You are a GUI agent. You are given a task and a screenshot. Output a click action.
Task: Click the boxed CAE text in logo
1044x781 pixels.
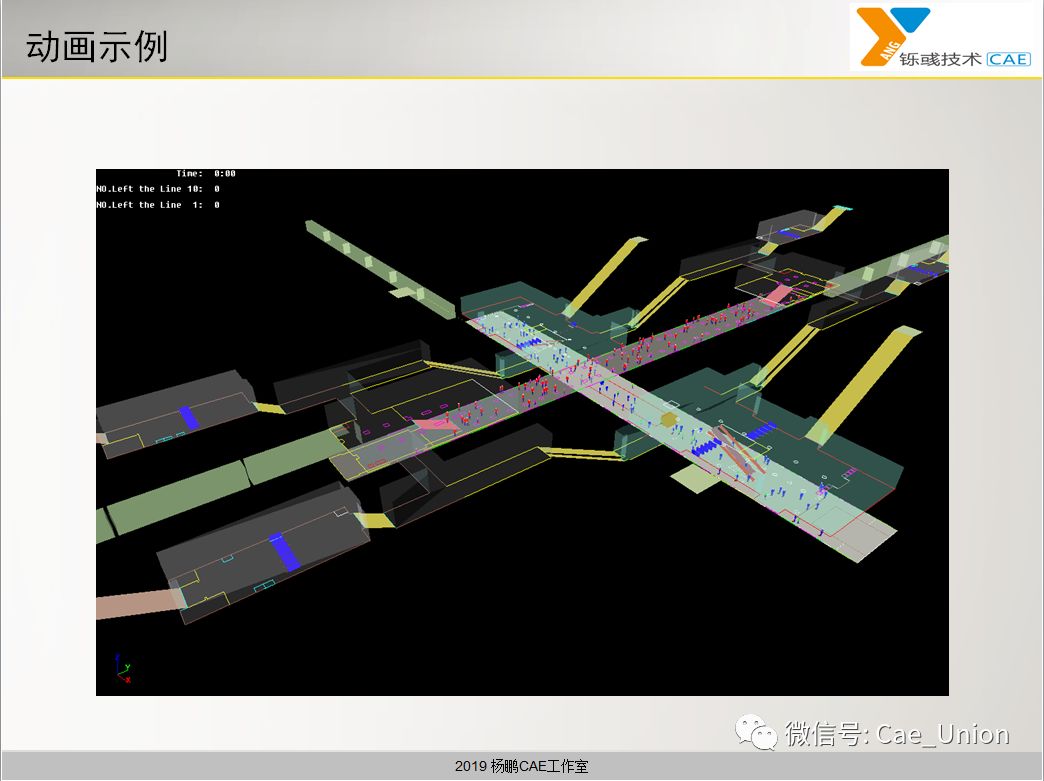click(1008, 59)
